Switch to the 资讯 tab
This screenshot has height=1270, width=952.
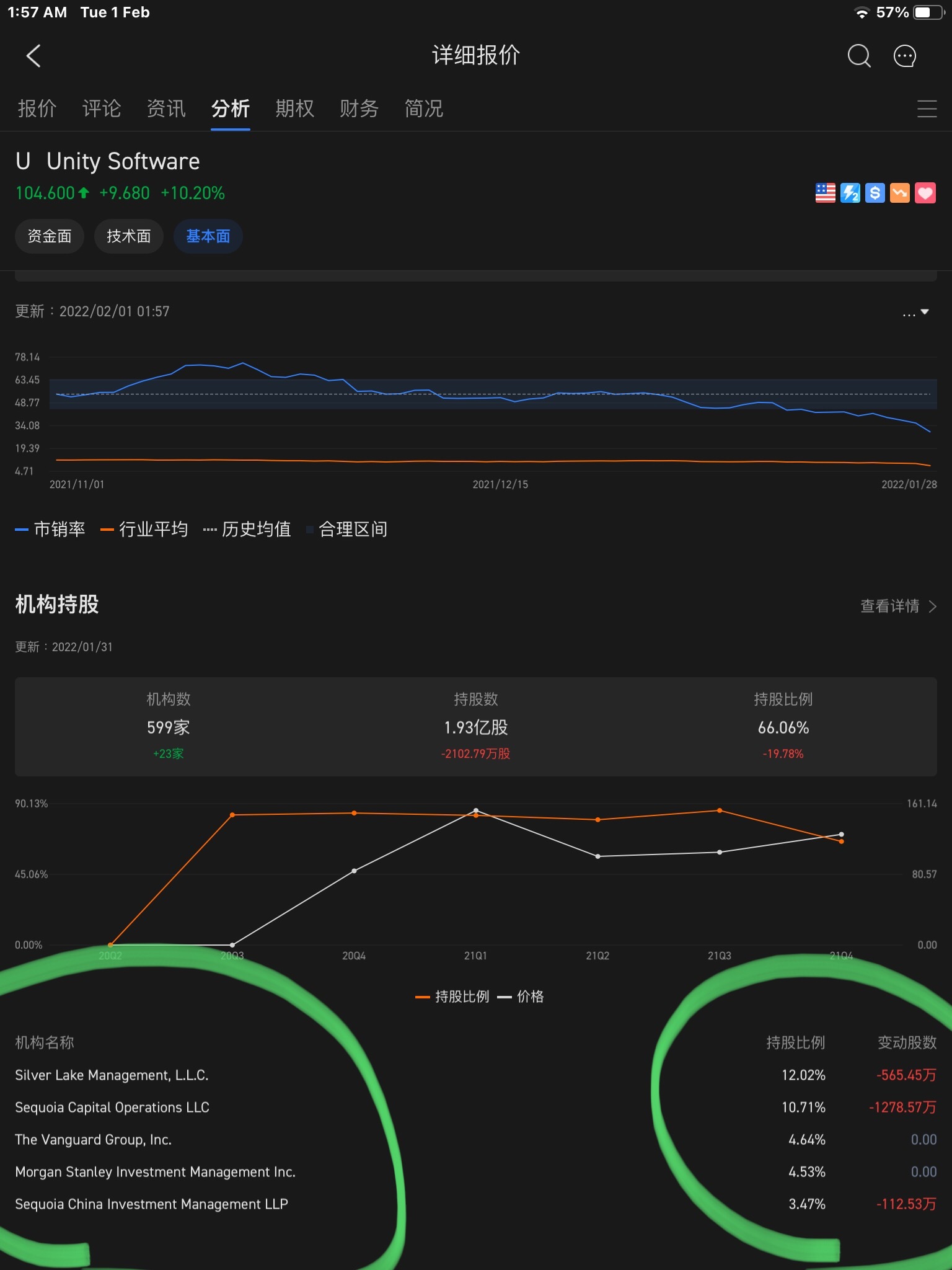[x=166, y=109]
